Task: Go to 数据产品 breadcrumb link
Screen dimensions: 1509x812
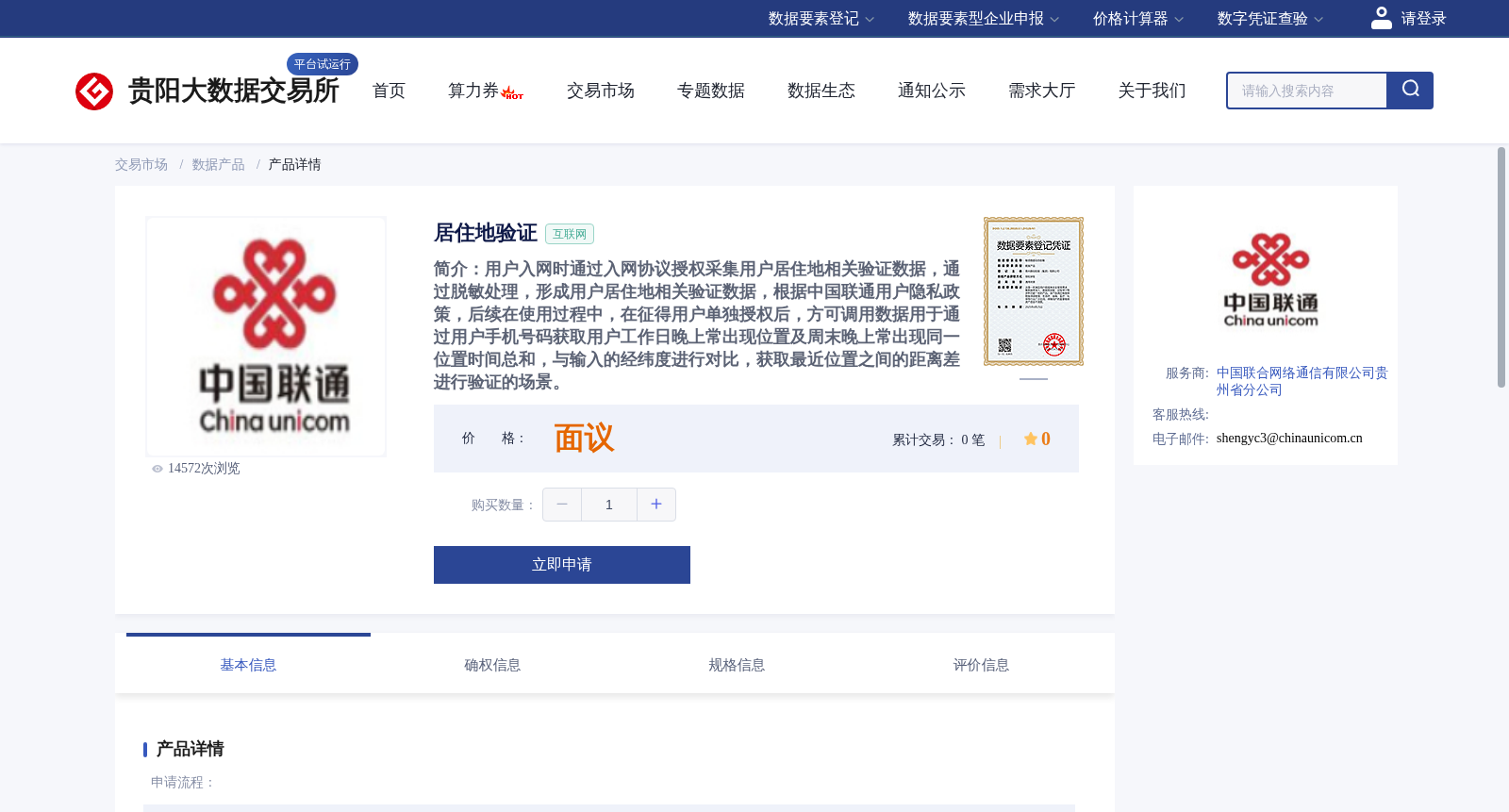Action: point(218,165)
